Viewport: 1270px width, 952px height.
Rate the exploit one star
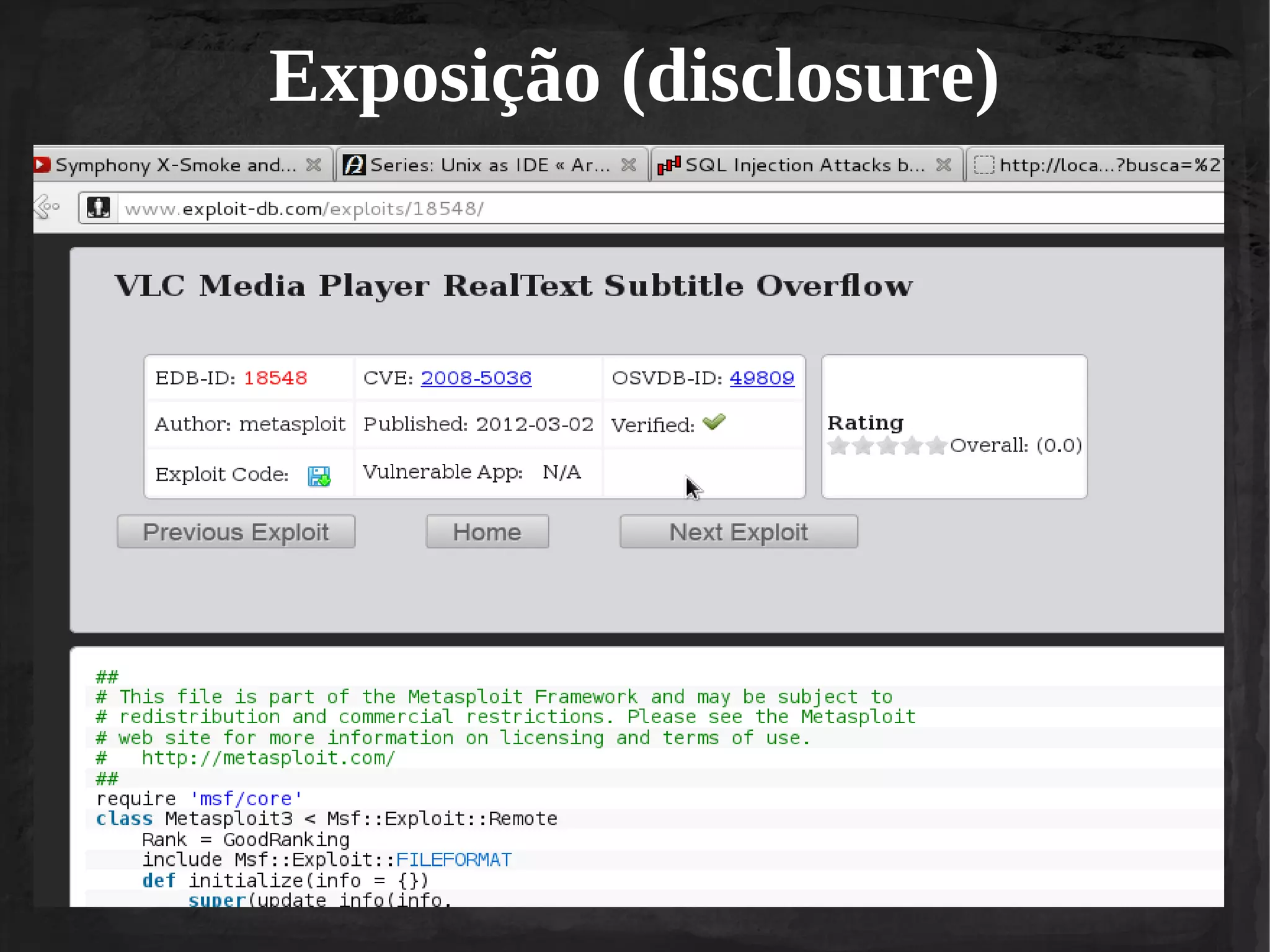(x=838, y=445)
